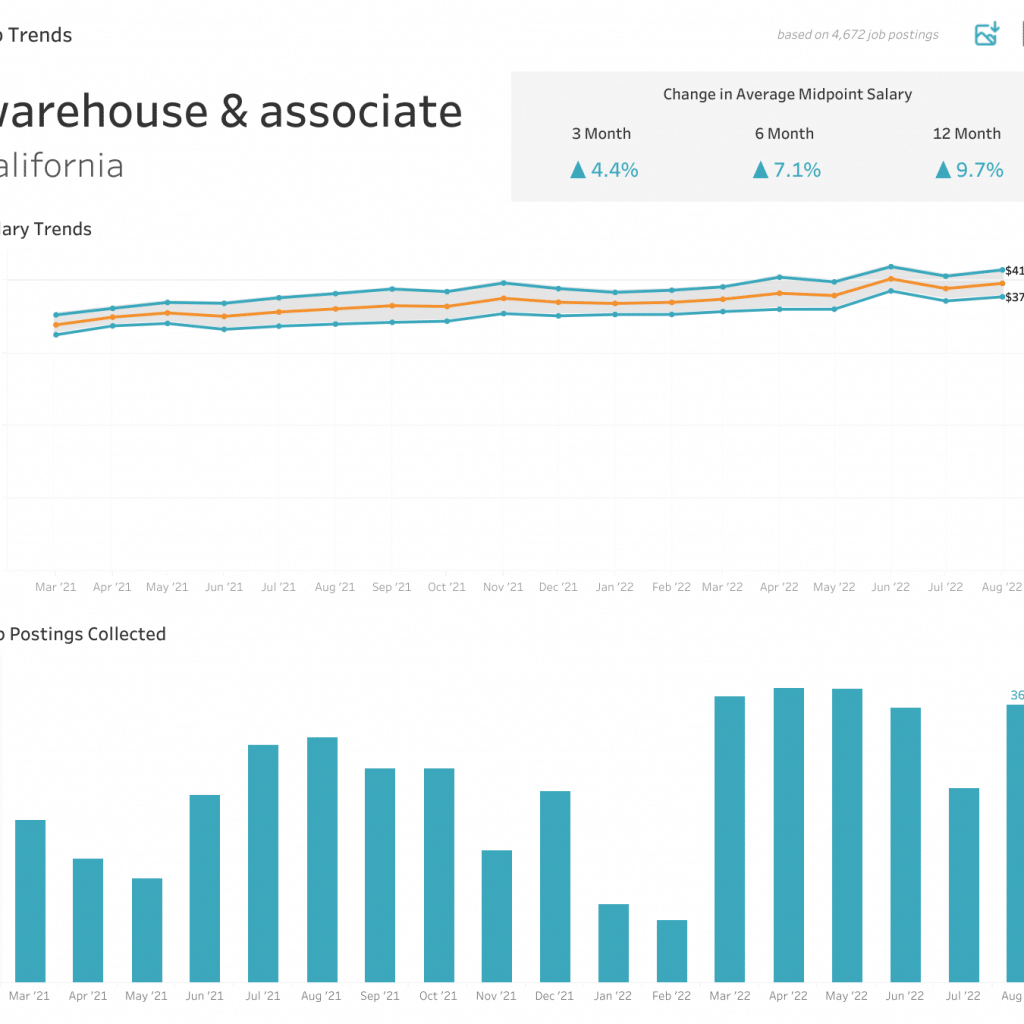Click the Postings Collected section heading

83,634
